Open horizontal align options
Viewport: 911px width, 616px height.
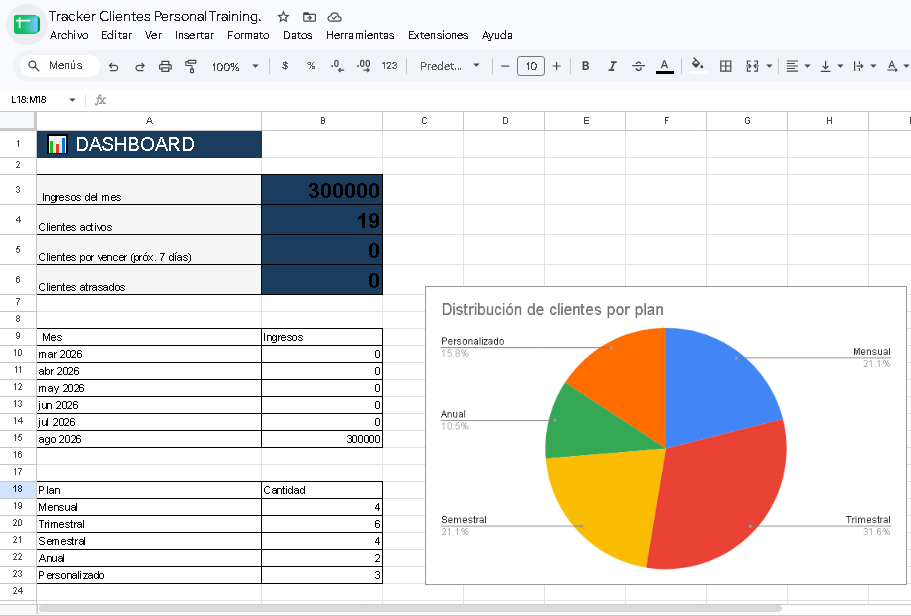[x=792, y=66]
